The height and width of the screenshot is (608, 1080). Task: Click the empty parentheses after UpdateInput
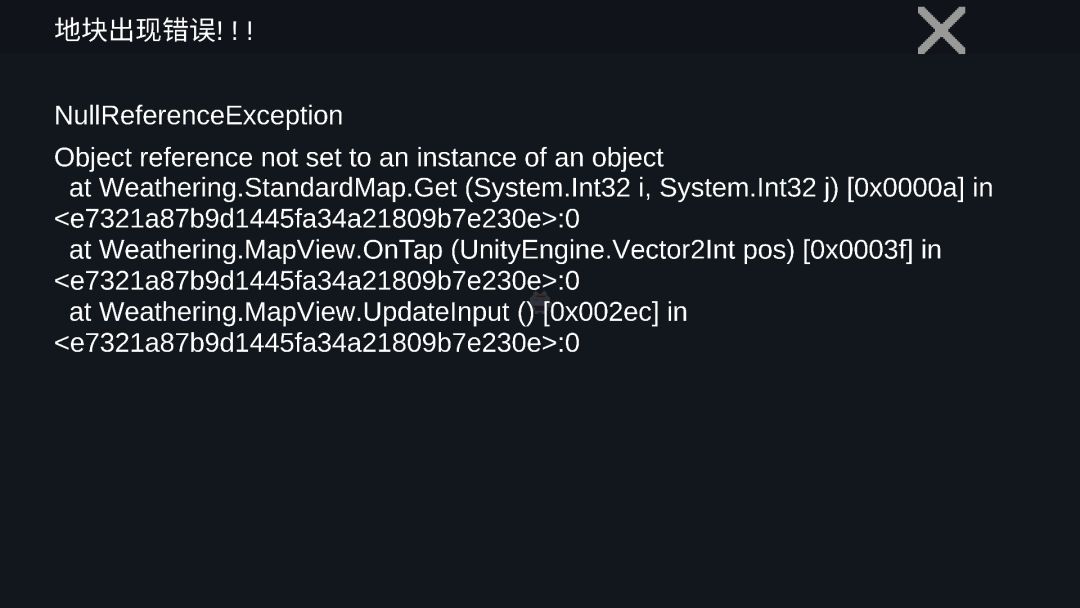[526, 312]
